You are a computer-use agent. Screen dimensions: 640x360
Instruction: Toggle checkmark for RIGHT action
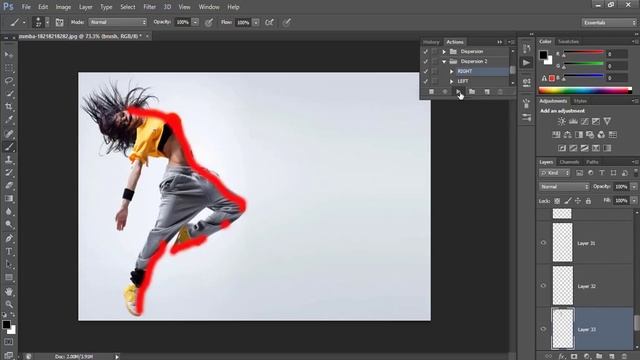(x=426, y=71)
